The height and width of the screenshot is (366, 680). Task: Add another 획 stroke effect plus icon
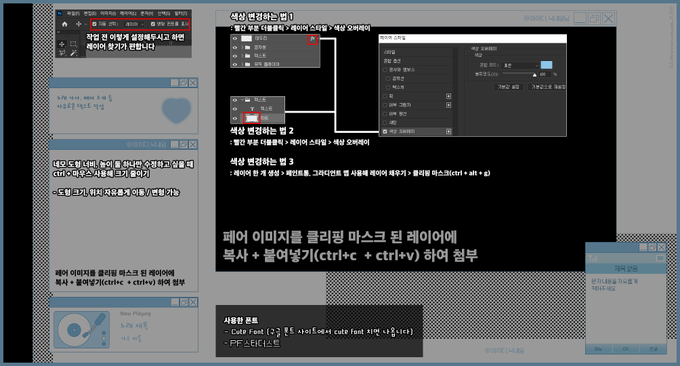pos(448,96)
